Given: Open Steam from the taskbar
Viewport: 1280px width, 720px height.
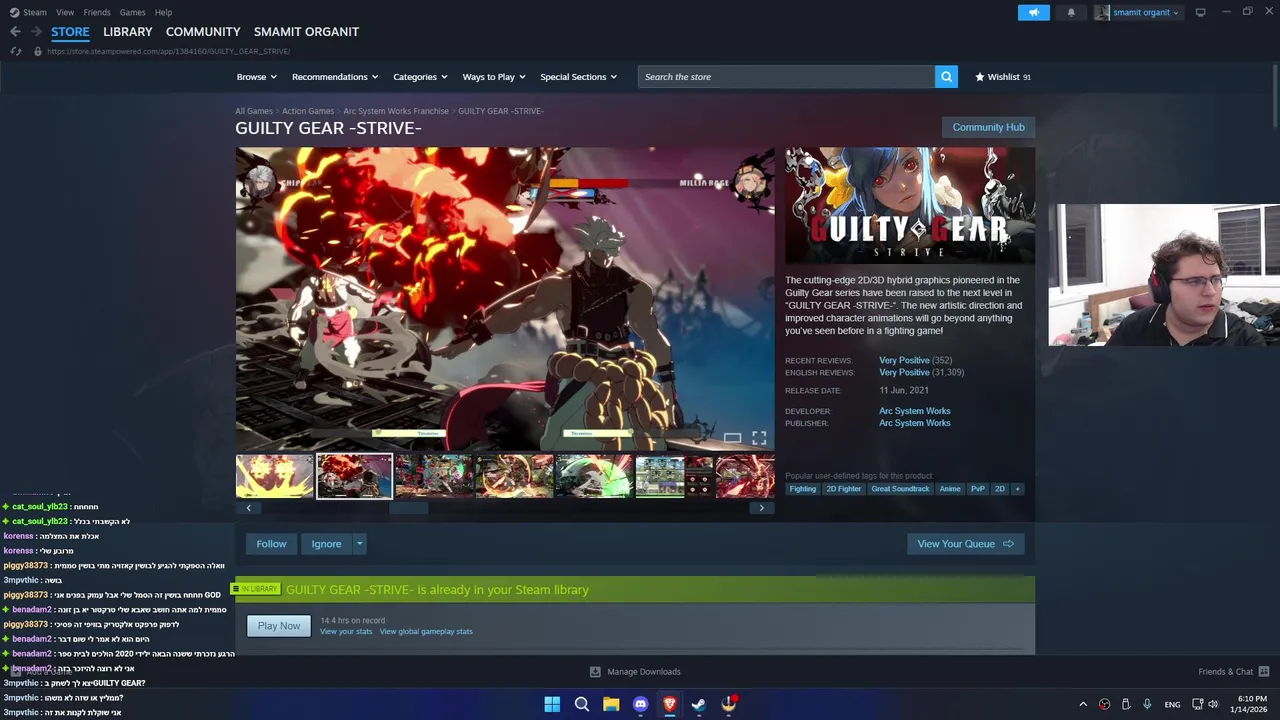Looking at the screenshot, I should tap(699, 704).
